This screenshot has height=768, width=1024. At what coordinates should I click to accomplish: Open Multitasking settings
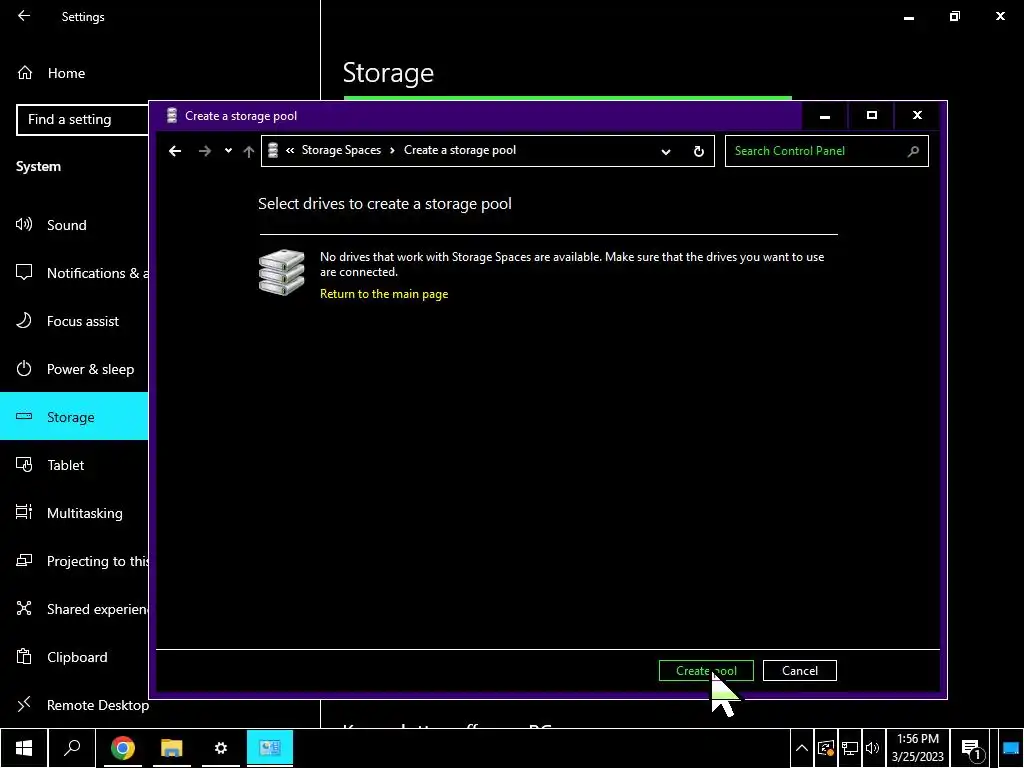pos(74,513)
